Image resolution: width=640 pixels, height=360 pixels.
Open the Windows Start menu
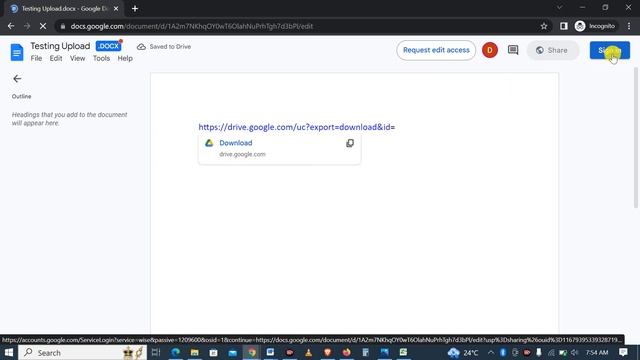[9, 352]
